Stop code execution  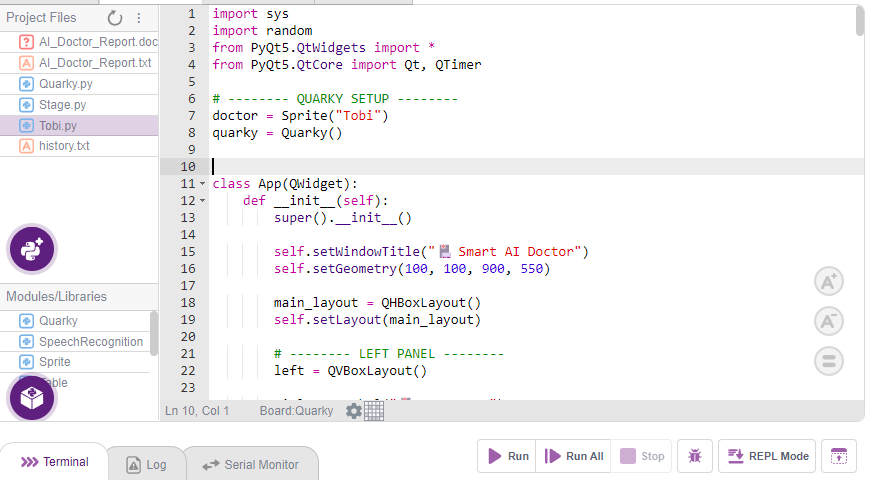[x=642, y=456]
